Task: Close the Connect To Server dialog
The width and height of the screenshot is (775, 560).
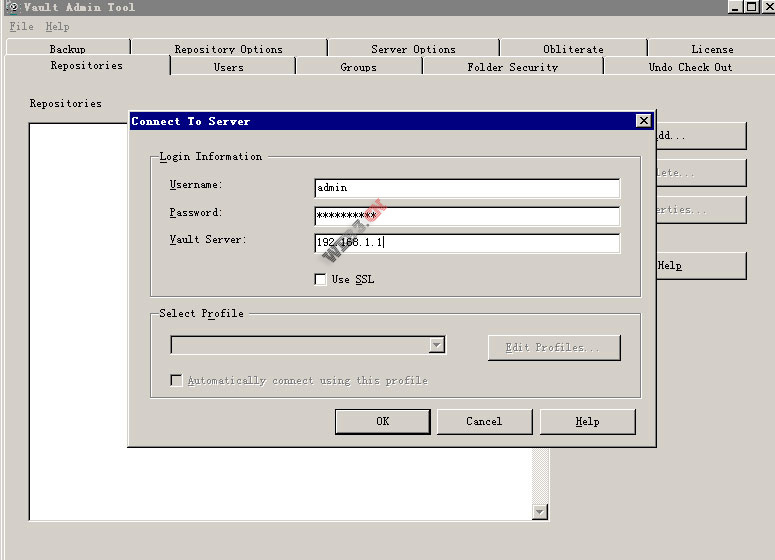Action: (643, 121)
